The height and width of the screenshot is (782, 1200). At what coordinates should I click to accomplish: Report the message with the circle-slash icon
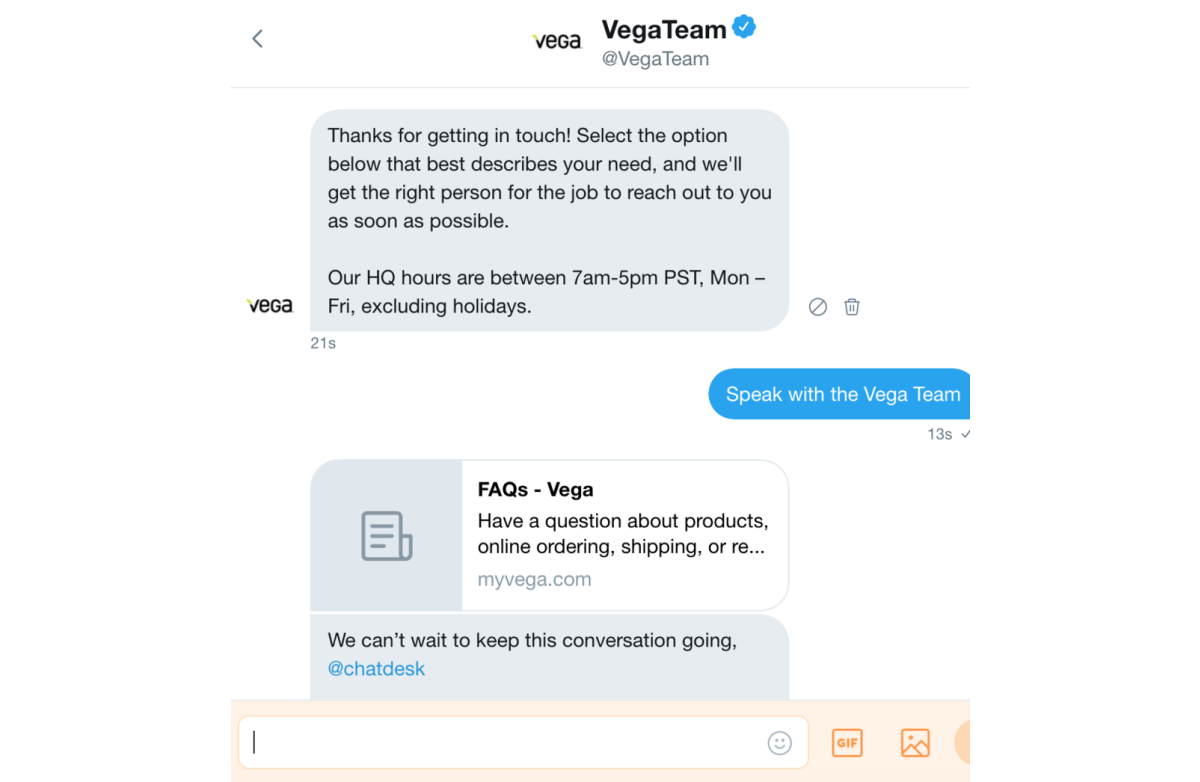(x=818, y=307)
